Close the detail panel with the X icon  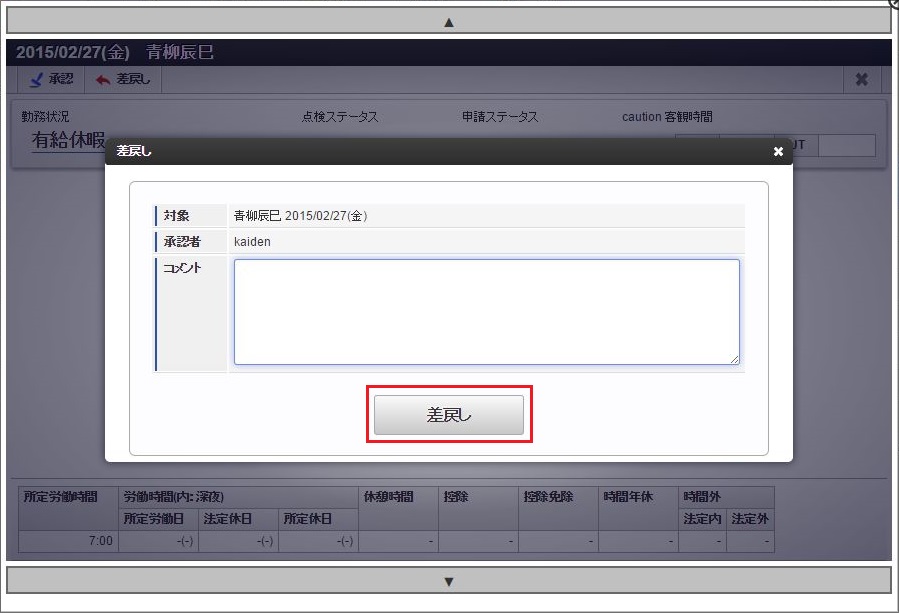click(x=861, y=79)
